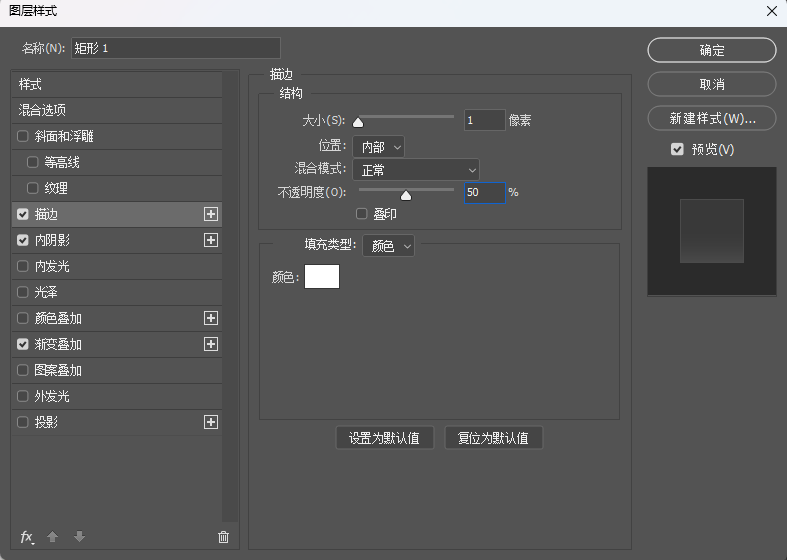Duplicate 渐变叠加 using its plus icon
This screenshot has width=787, height=560.
point(211,344)
